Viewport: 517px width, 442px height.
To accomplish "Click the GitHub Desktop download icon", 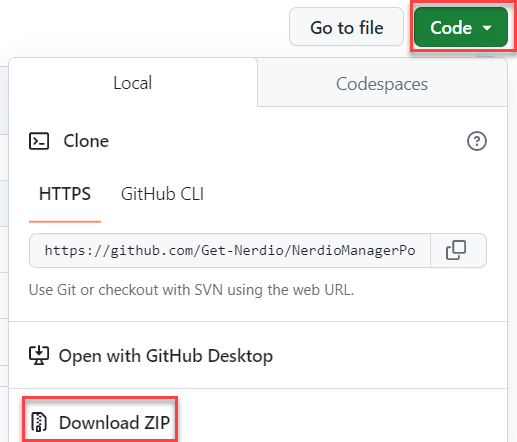I will click(39, 355).
